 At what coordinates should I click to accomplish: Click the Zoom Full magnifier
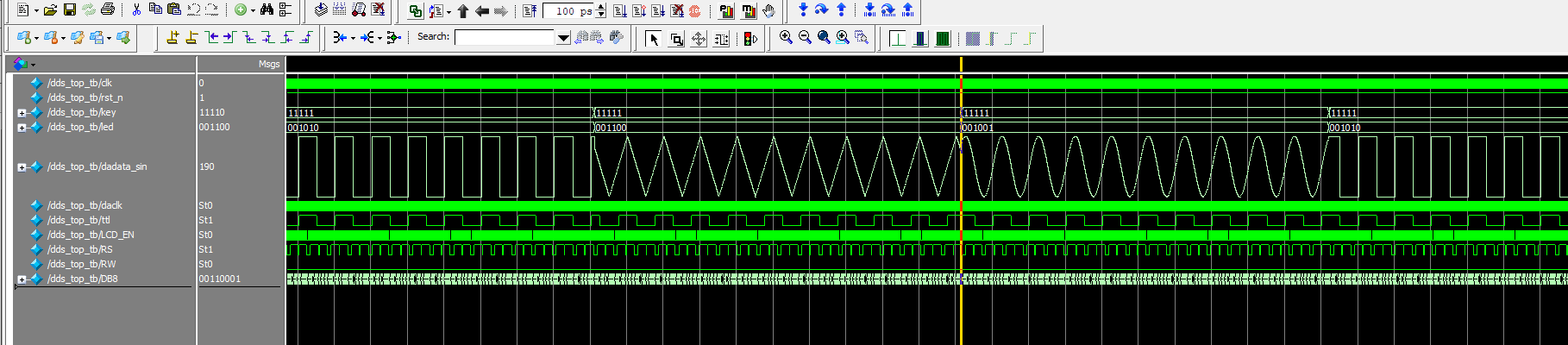(x=824, y=37)
